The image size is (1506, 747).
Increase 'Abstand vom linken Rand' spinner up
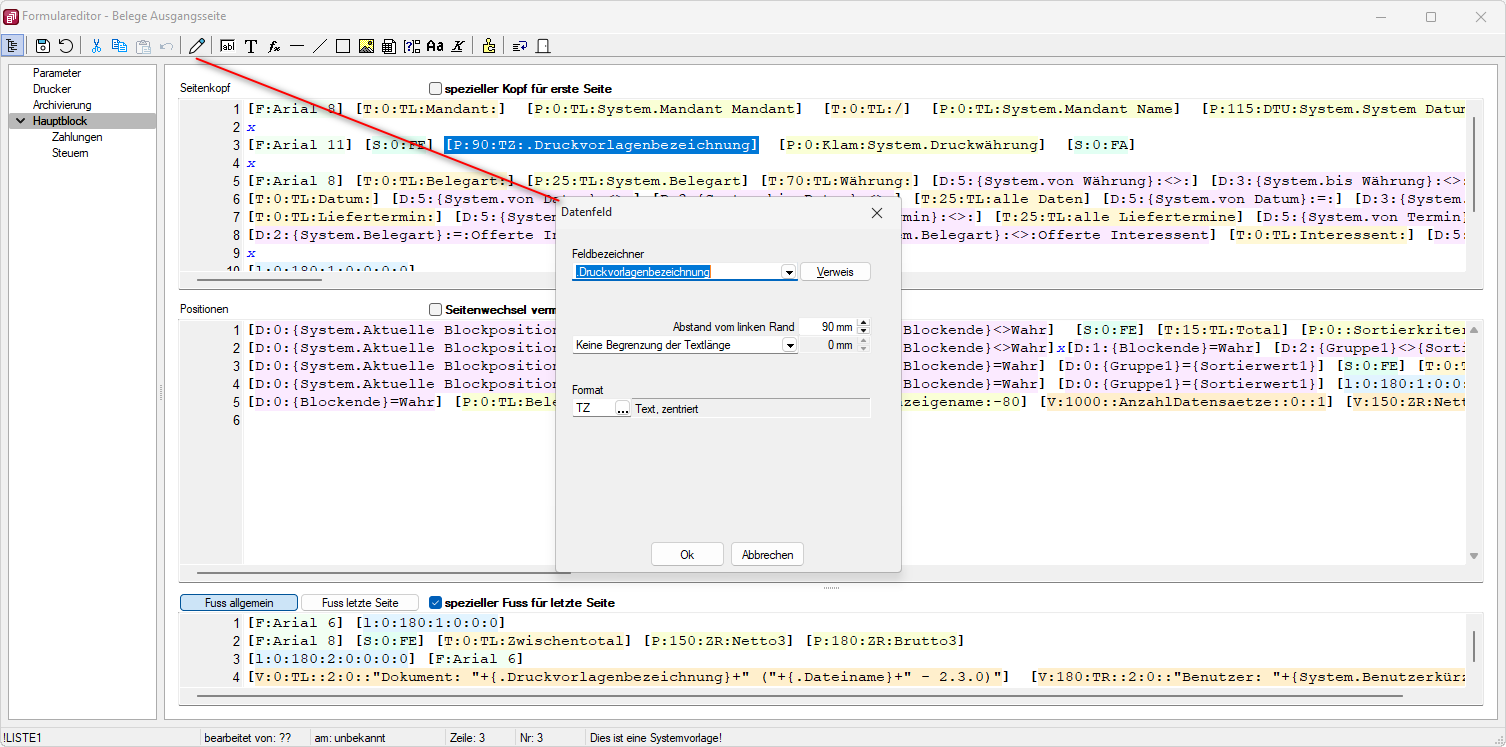coord(864,323)
